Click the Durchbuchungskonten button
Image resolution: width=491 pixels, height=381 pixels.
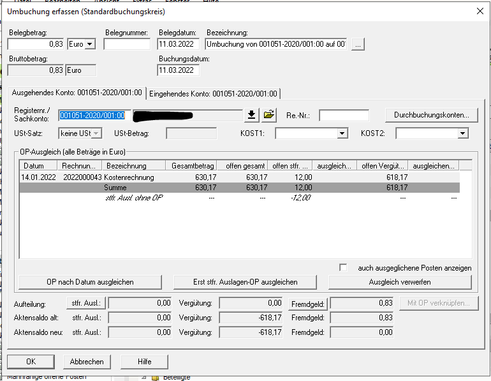coord(431,115)
